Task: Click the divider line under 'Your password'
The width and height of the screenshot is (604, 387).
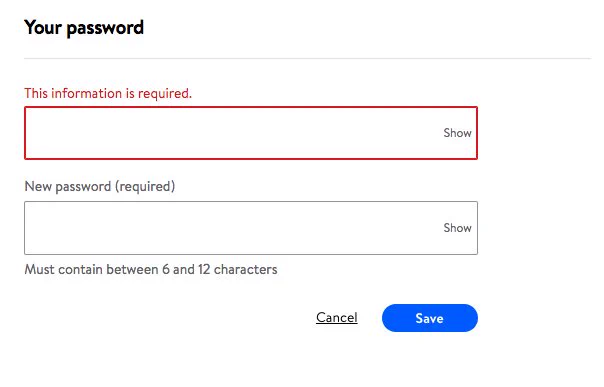Action: 307,59
